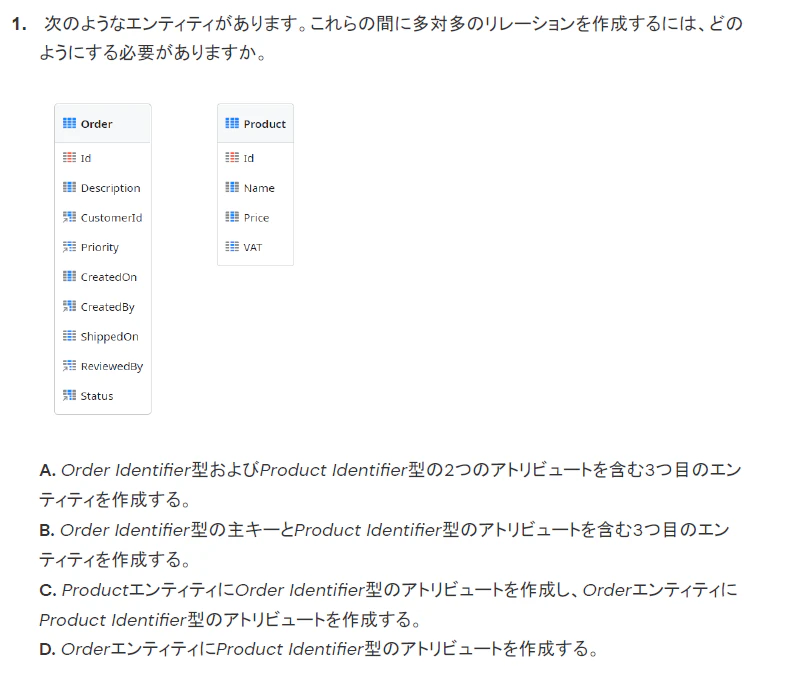This screenshot has height=682, width=805.
Task: Select the ShippedOn attribute text
Action: (x=109, y=337)
